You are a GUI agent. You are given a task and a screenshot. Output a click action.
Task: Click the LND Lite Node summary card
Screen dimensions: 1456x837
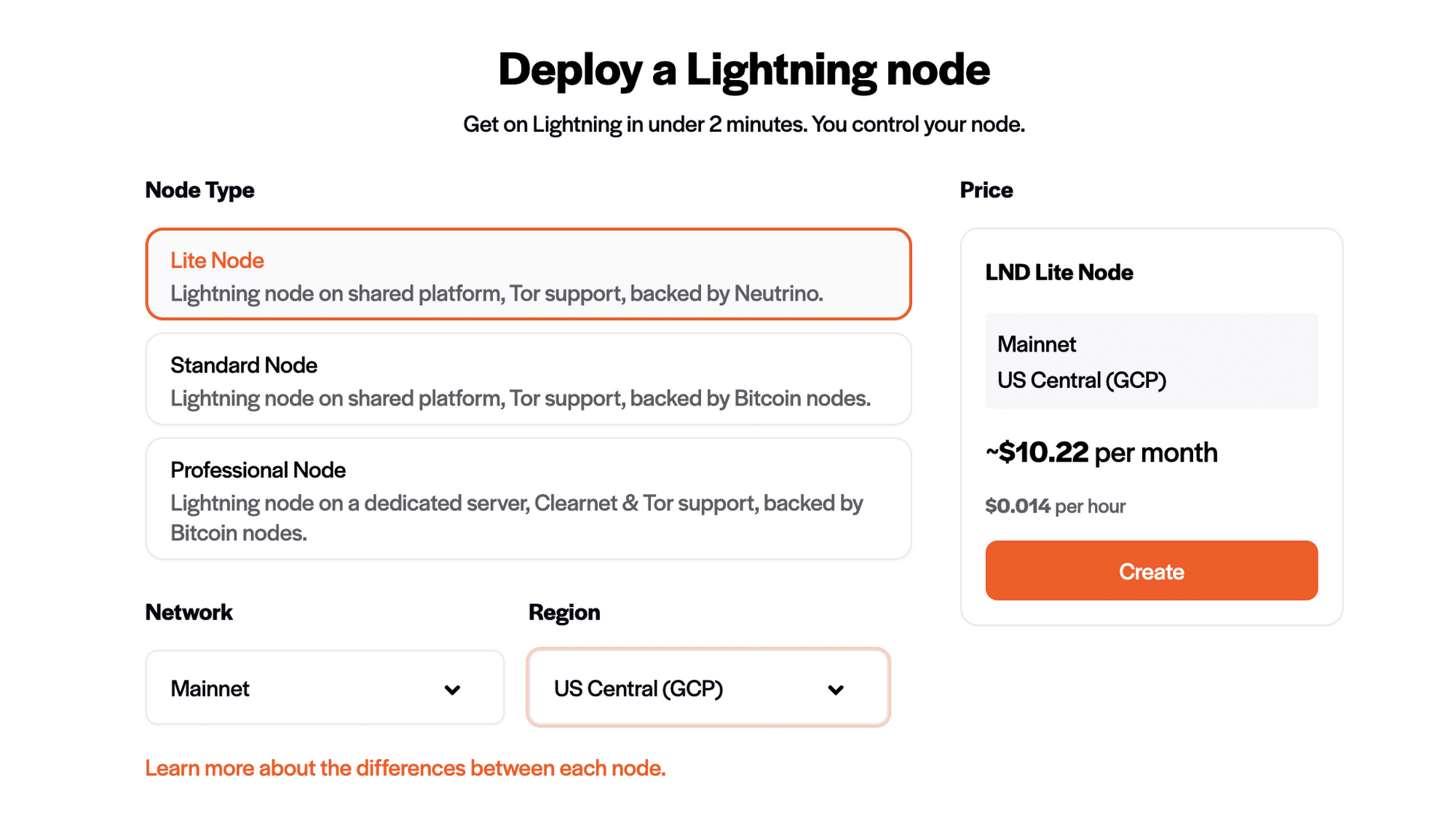point(1059,272)
